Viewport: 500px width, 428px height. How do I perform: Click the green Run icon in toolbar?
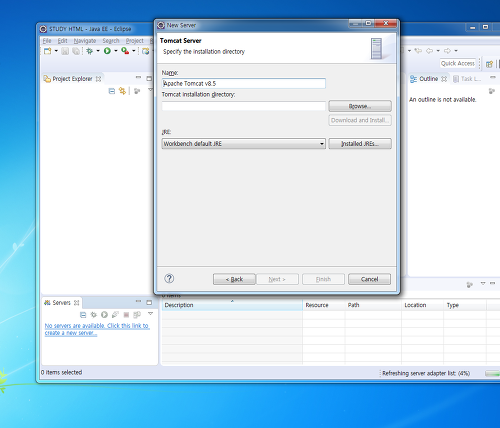107,51
